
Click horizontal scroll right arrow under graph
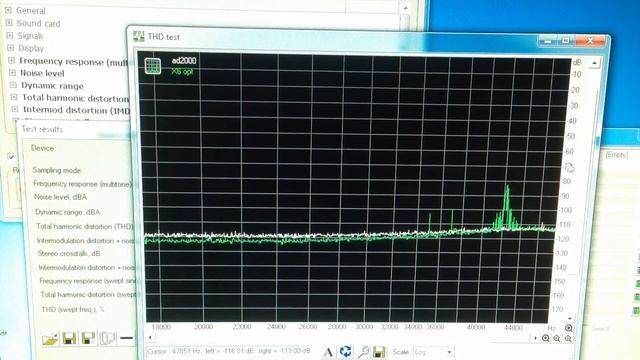(x=535, y=338)
